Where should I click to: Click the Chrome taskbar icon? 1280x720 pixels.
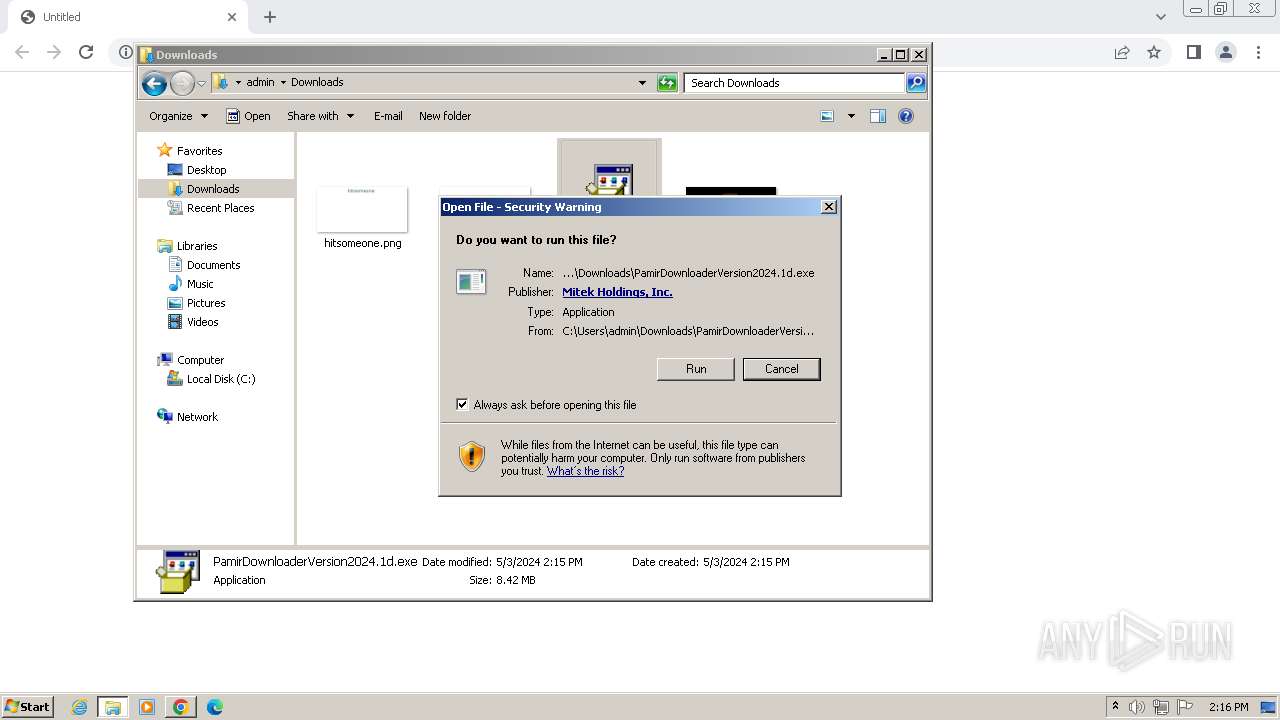tap(181, 707)
